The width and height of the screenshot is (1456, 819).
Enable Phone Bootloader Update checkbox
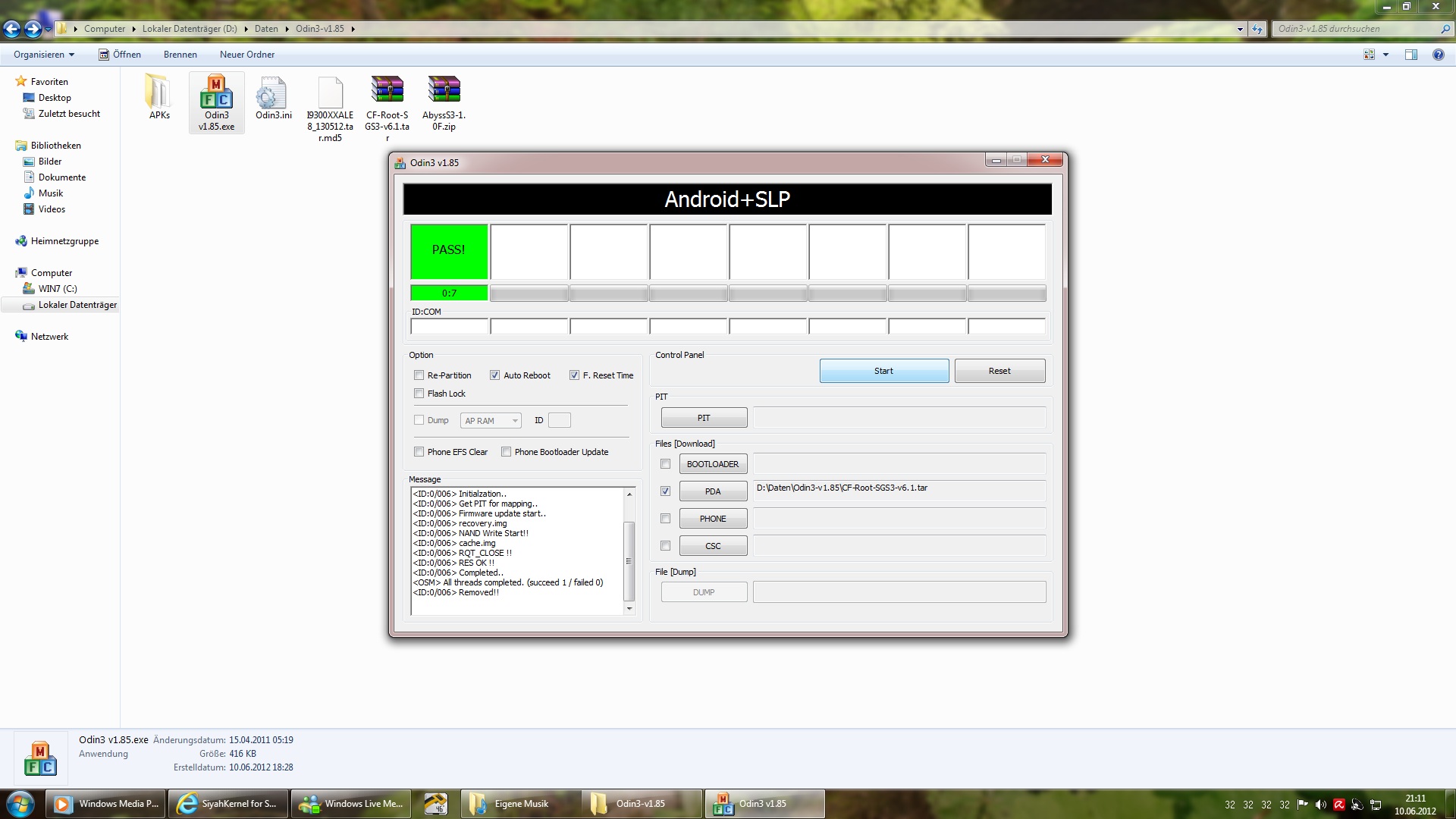click(506, 452)
